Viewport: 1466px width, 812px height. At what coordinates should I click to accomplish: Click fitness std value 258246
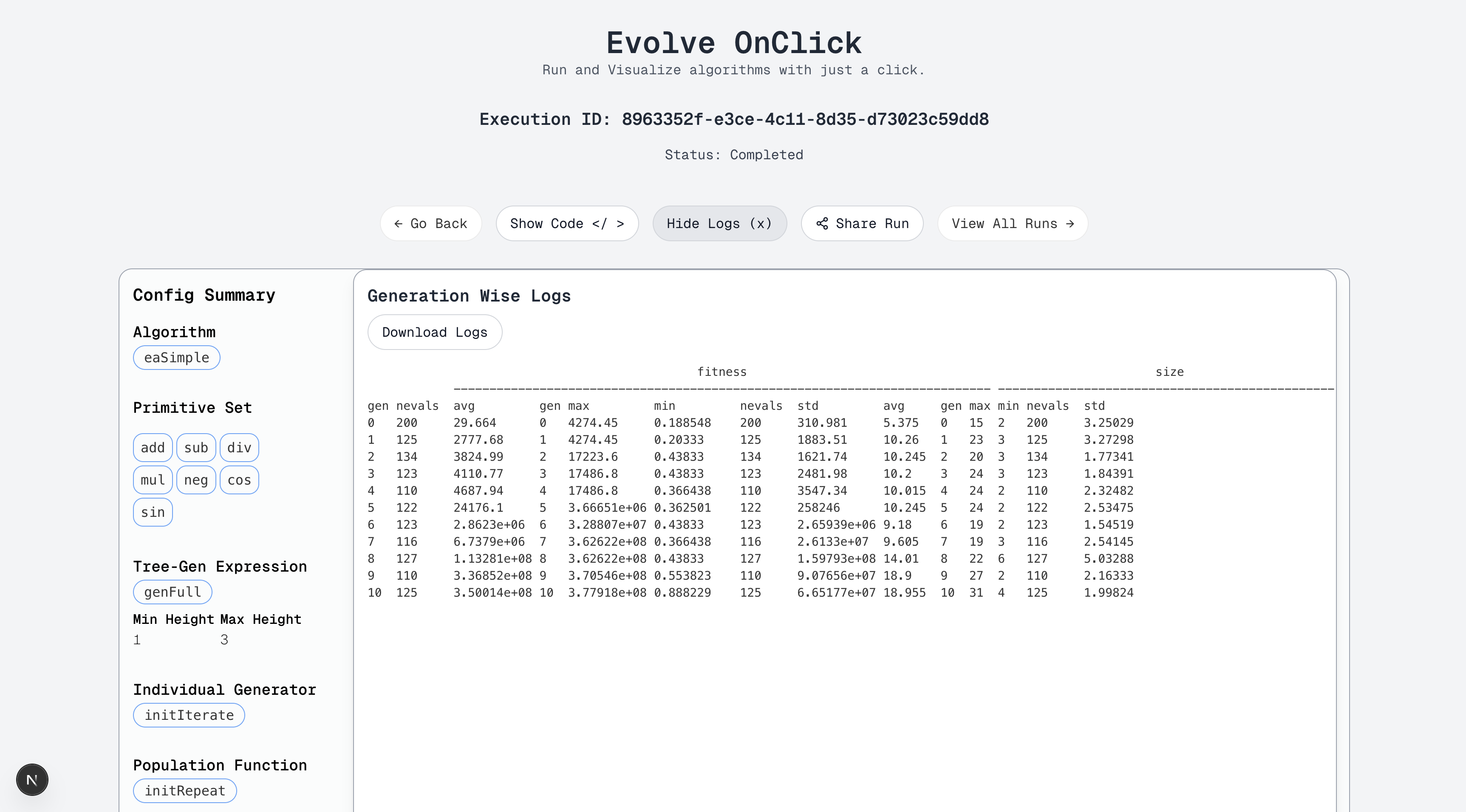818,508
